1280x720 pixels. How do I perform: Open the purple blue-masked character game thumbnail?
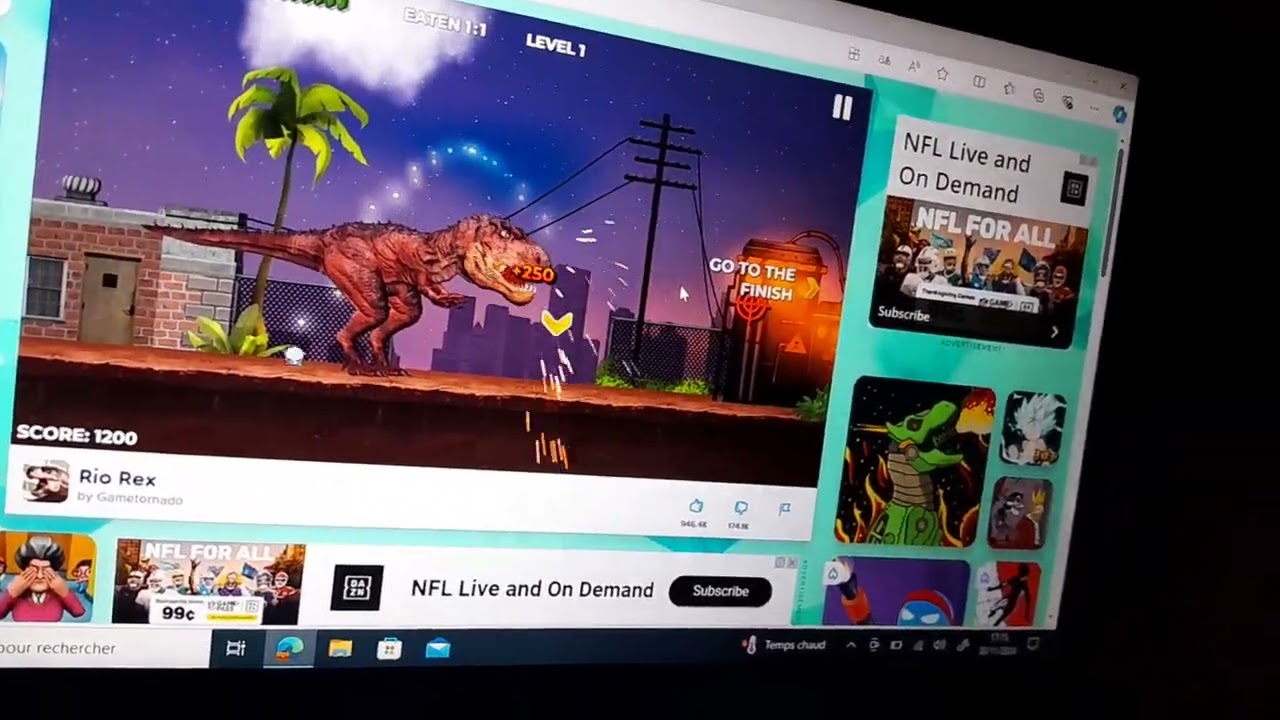point(896,592)
